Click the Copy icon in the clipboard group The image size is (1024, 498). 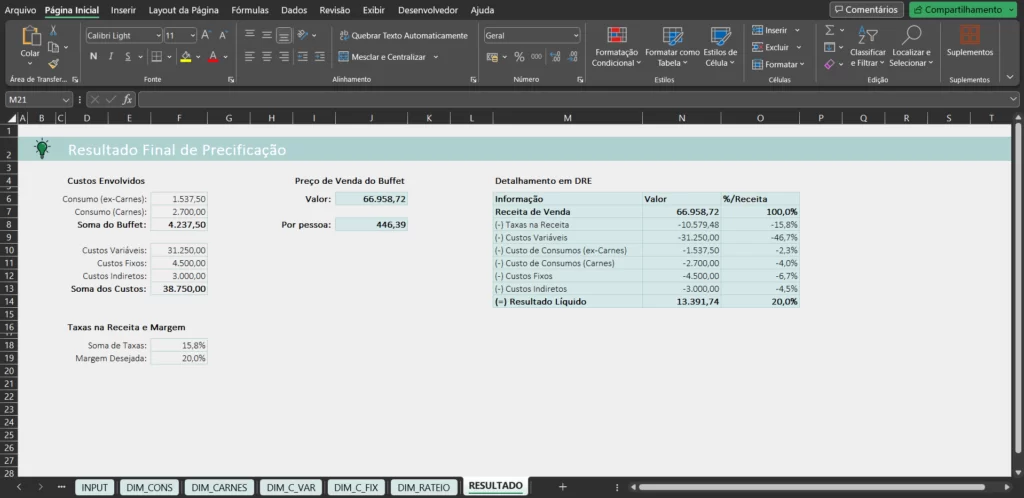pos(54,47)
